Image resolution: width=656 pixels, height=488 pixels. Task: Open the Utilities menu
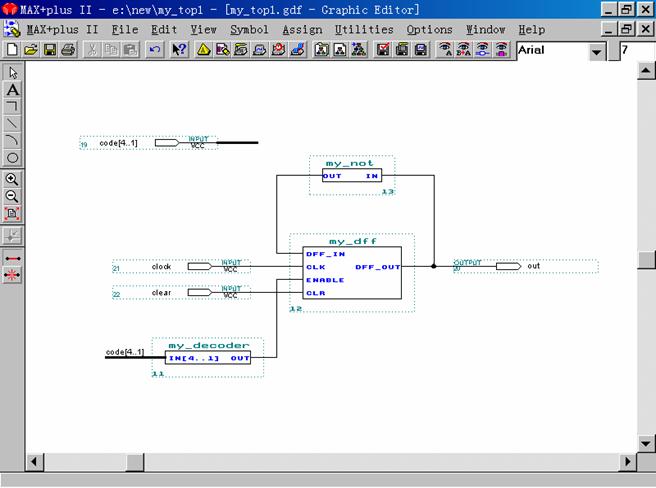tap(364, 30)
